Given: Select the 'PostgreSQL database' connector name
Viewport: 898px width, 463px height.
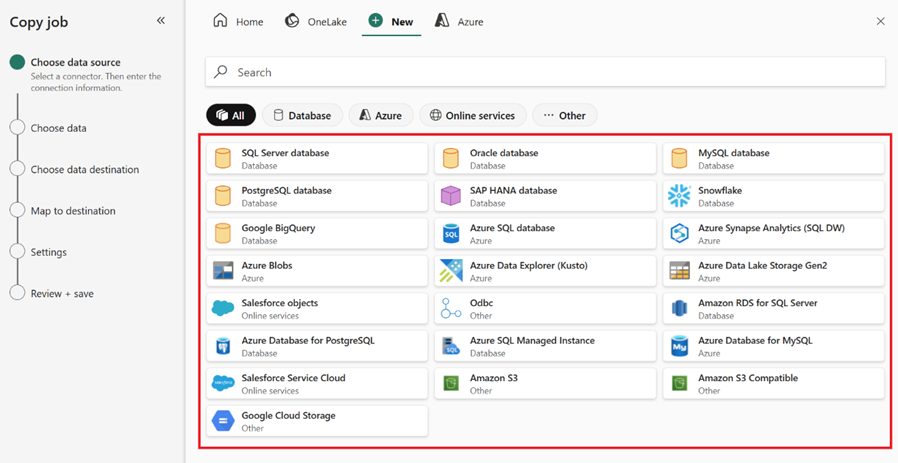Looking at the screenshot, I should click(x=286, y=190).
